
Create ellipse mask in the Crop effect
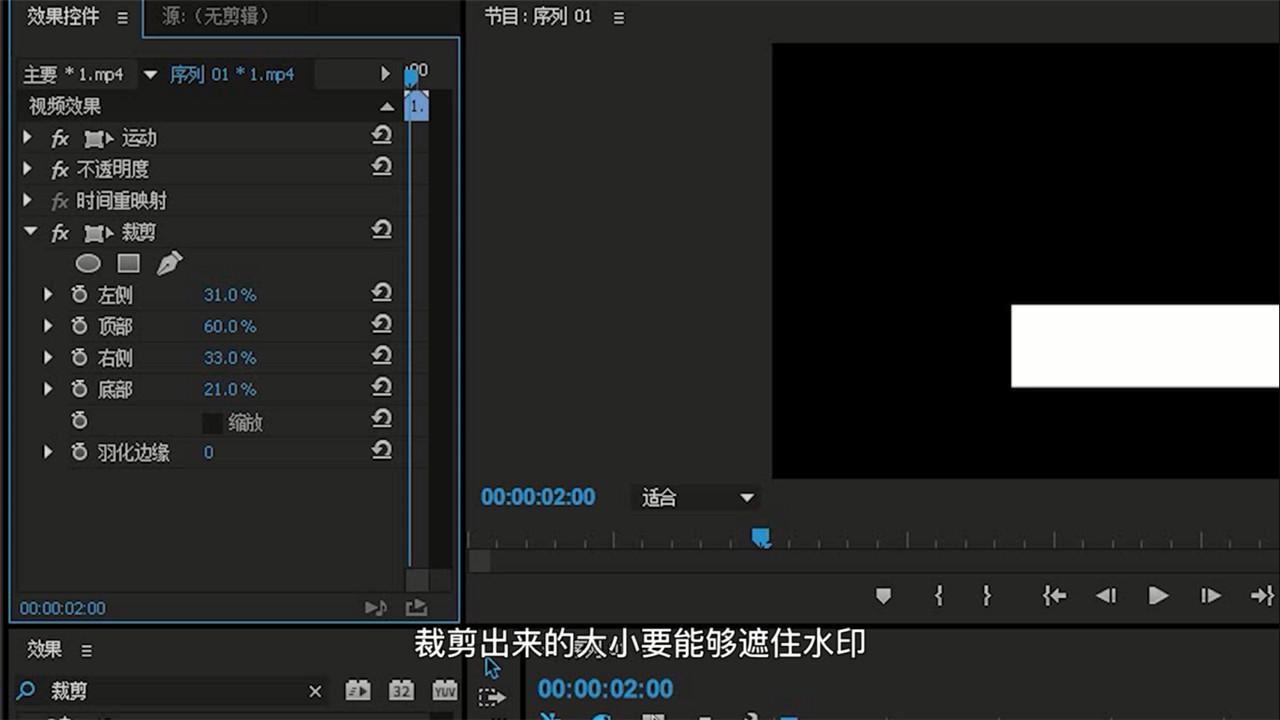pyautogui.click(x=89, y=264)
